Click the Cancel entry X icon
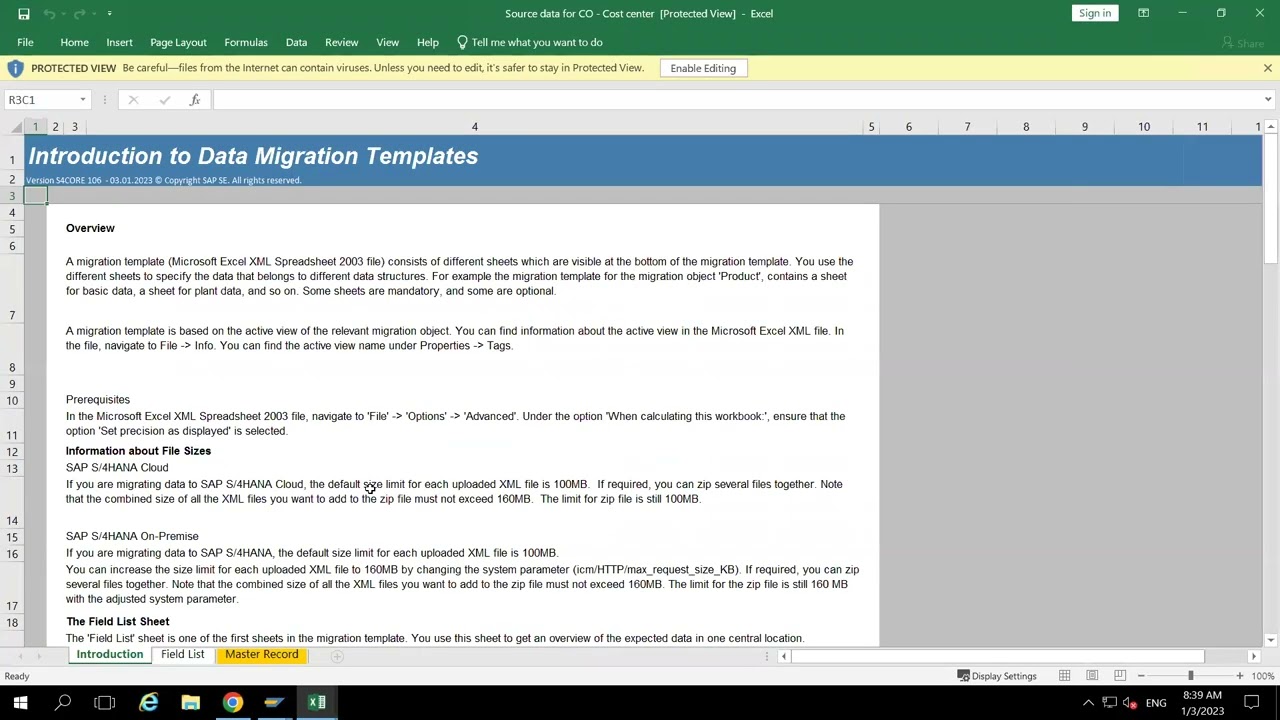Viewport: 1280px width, 720px height. coord(133,100)
